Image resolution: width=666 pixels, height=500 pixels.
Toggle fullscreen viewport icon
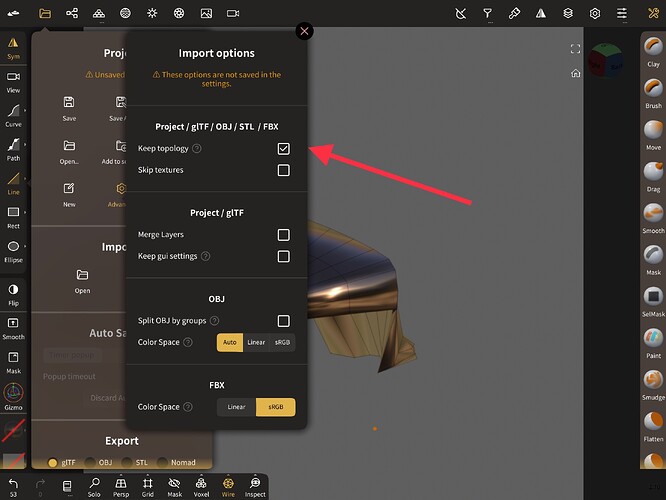point(575,49)
